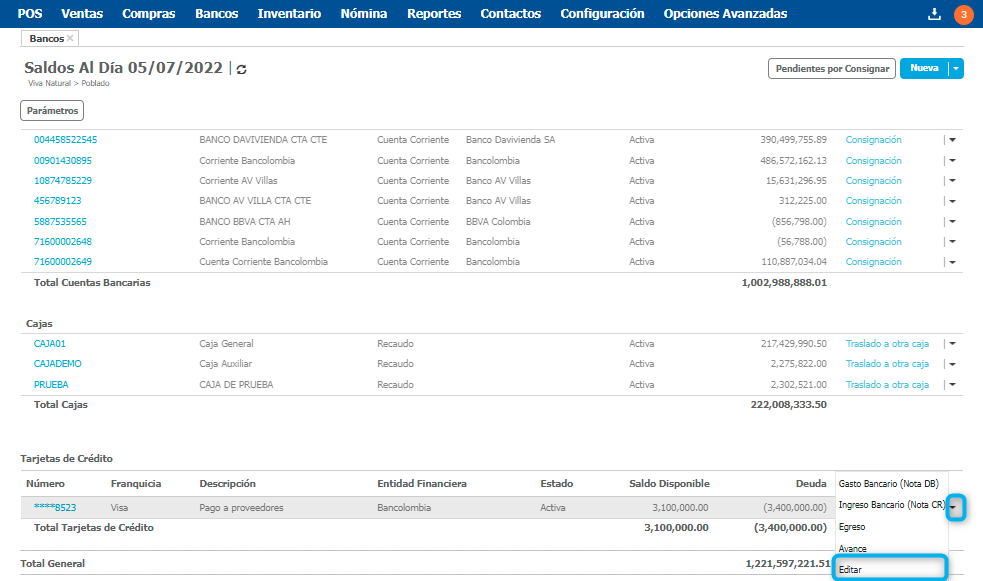Image resolution: width=983 pixels, height=581 pixels.
Task: Click Consignación link for BBVA account
Action: coord(873,221)
